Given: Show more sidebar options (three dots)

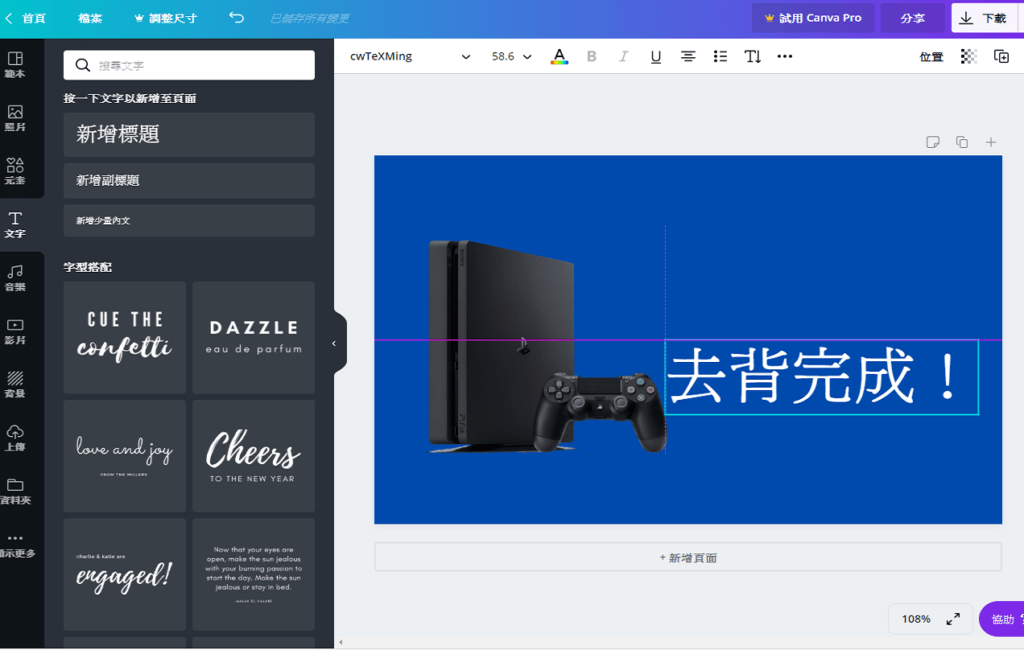Looking at the screenshot, I should pos(15,545).
